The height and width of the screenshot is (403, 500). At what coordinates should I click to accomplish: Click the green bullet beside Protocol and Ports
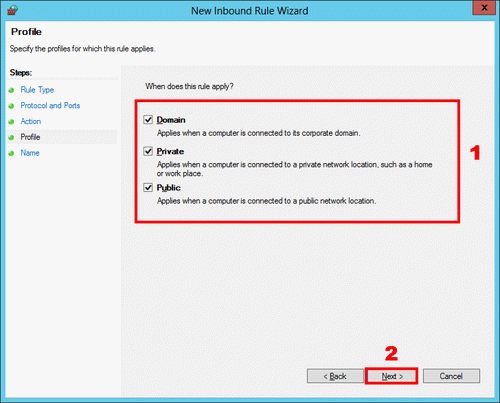11,106
